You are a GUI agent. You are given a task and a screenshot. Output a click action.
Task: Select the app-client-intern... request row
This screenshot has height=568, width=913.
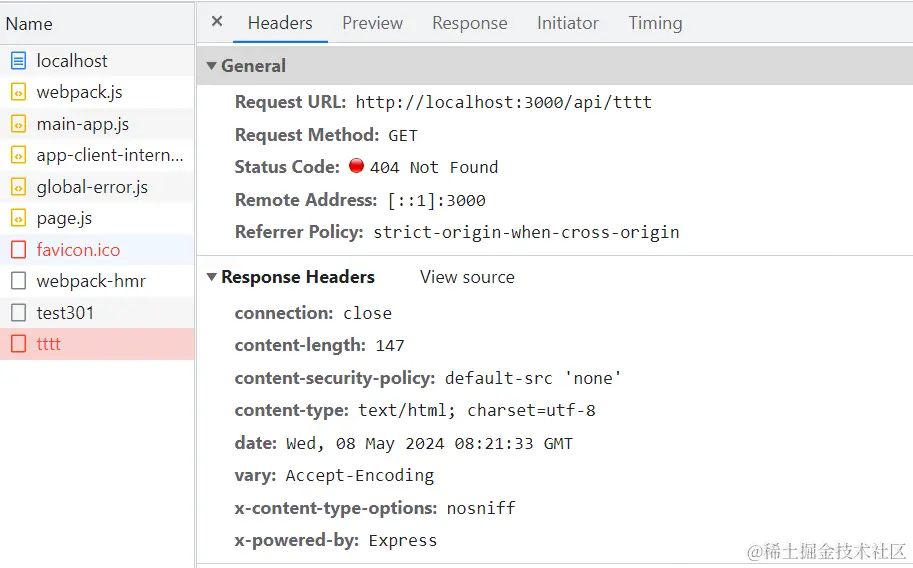coord(110,155)
